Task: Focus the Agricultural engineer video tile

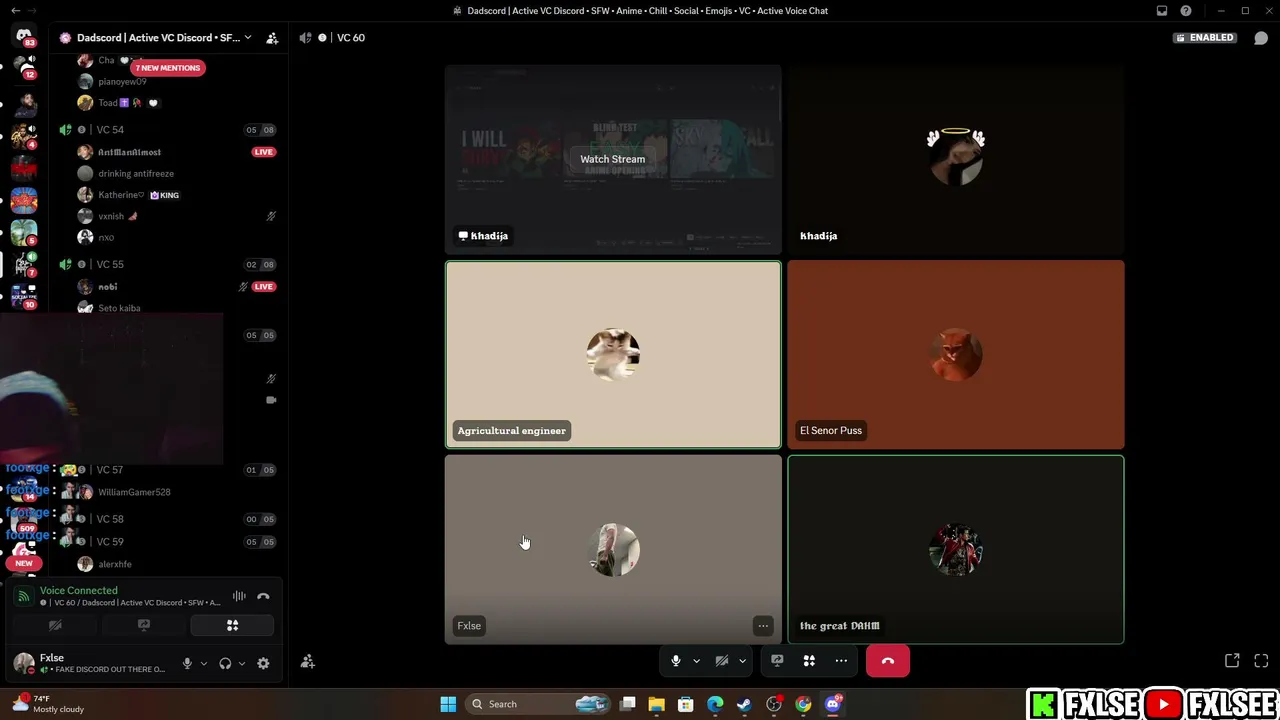Action: pos(613,354)
